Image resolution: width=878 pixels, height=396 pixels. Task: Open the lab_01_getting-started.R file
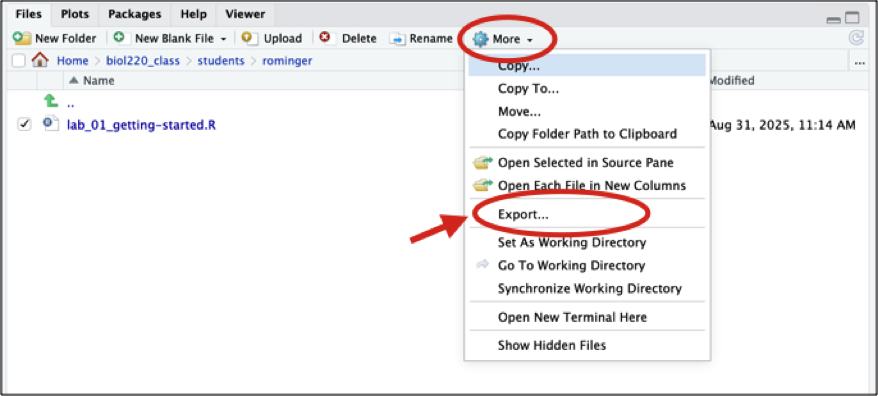141,125
